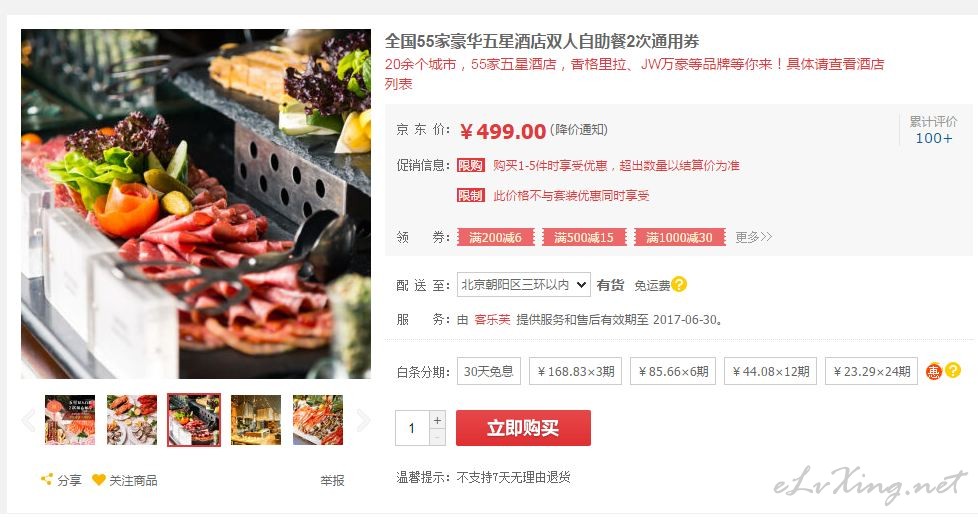Click the red 惠 badge icon
Image resolution: width=978 pixels, height=518 pixels.
(x=934, y=371)
